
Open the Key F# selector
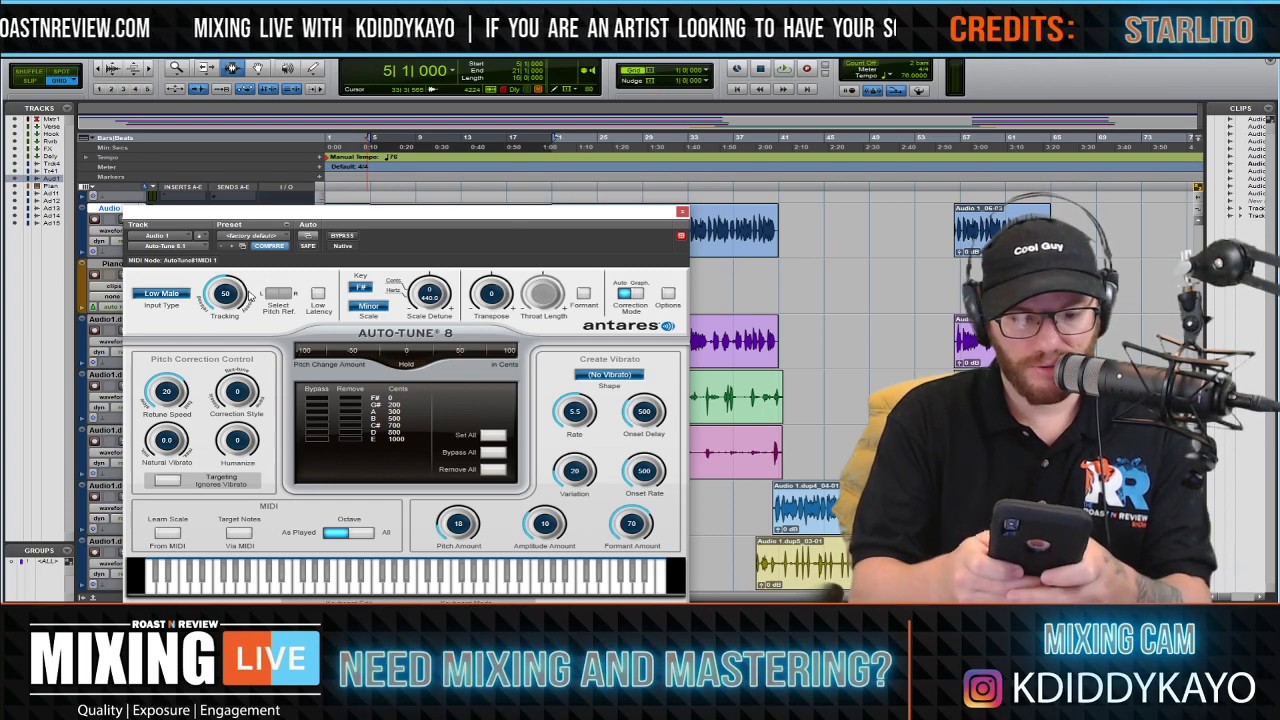pos(360,287)
